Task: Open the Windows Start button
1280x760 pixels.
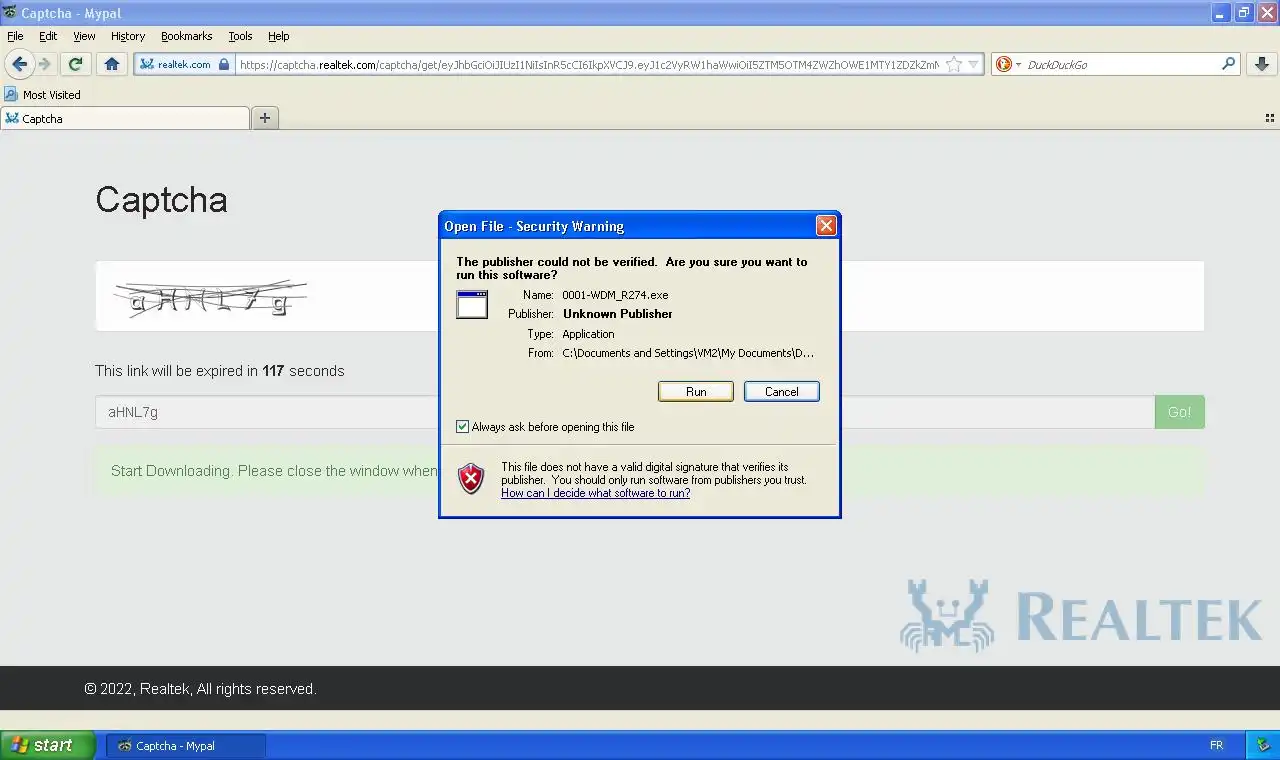Action: pyautogui.click(x=47, y=745)
